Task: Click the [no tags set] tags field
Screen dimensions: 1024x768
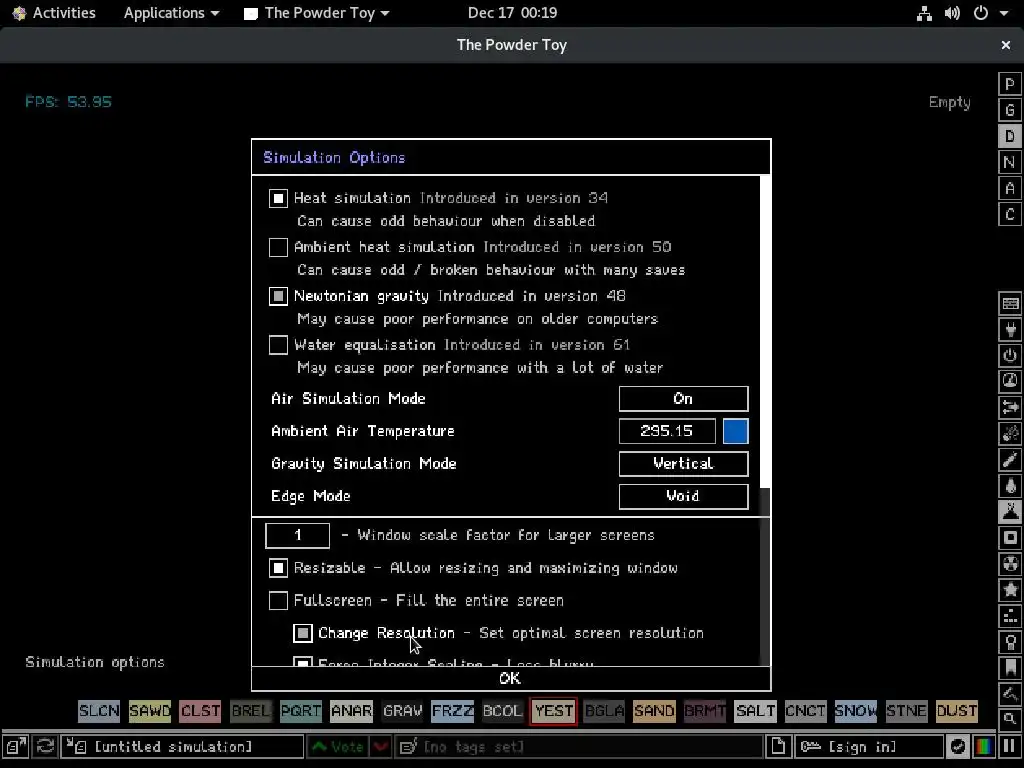Action: pos(579,746)
